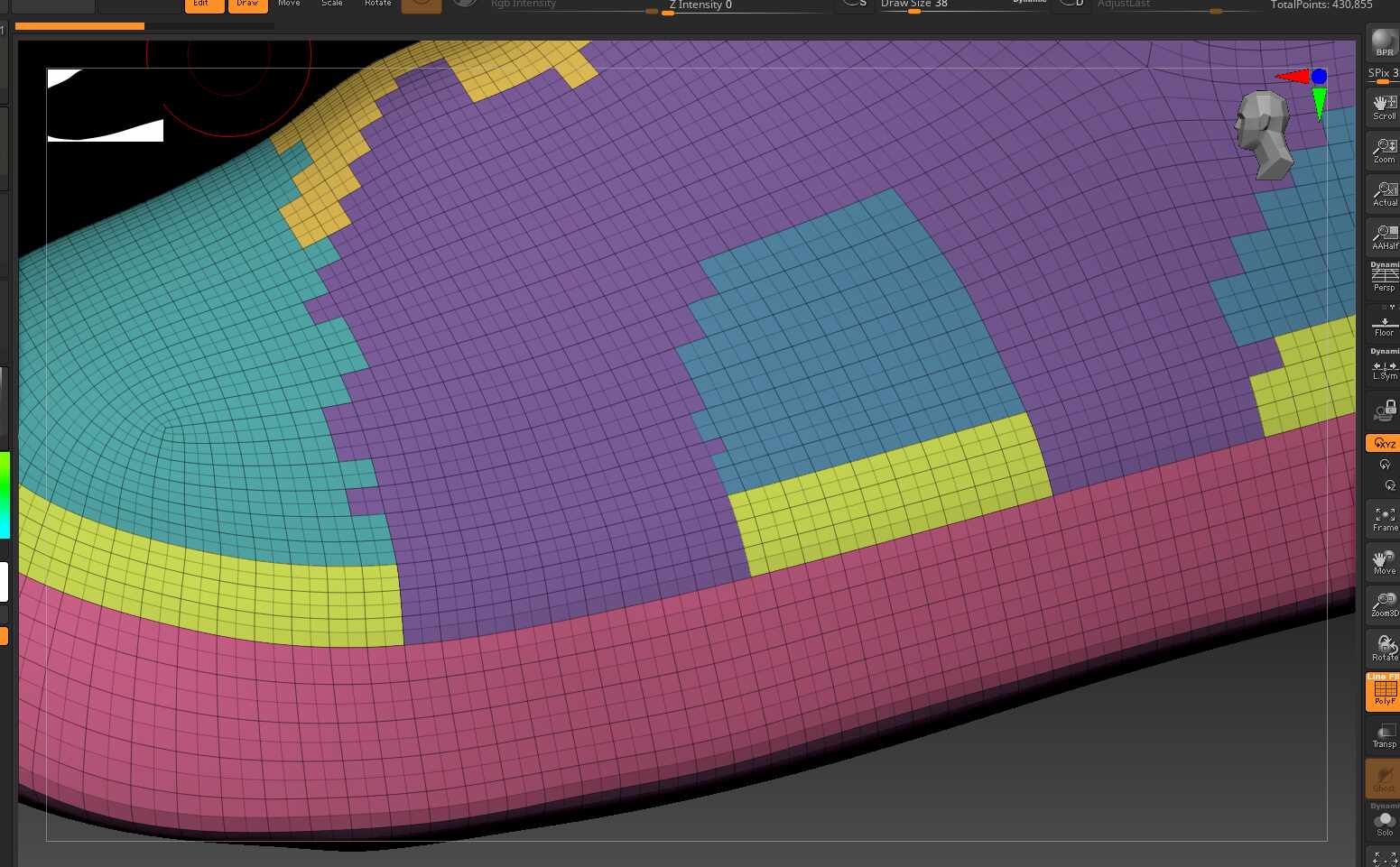Turn on L.Sym local symmetry
The height and width of the screenshot is (867, 1400).
[1383, 368]
